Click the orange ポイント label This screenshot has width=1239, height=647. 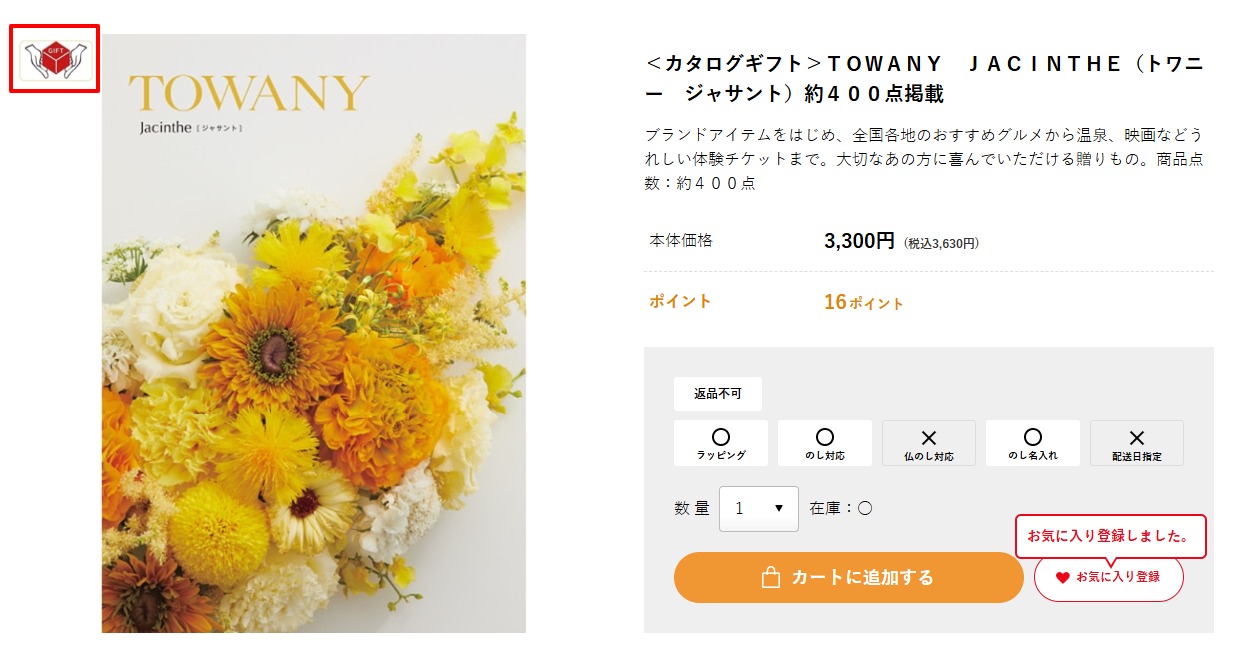(x=680, y=301)
